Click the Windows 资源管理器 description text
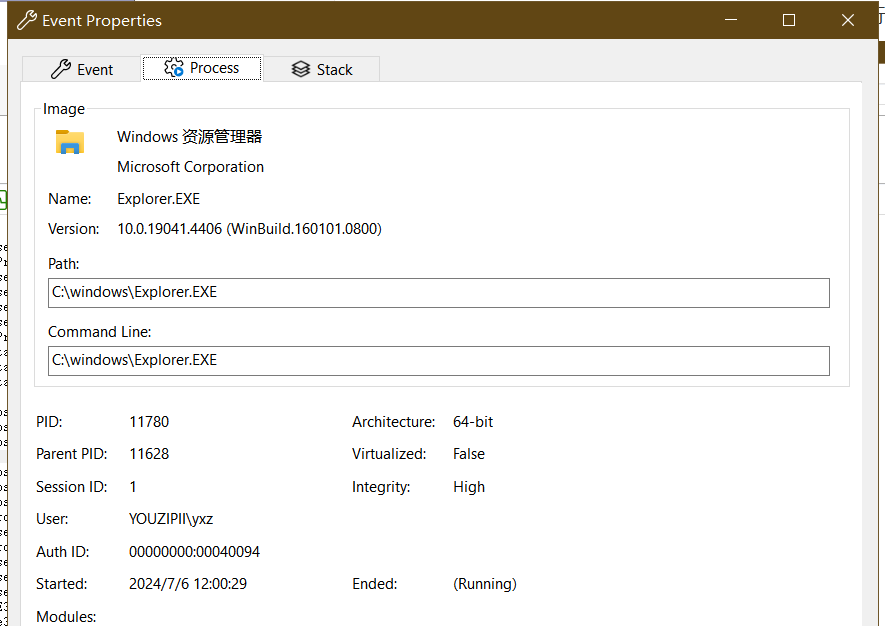The width and height of the screenshot is (885, 626). tap(190, 137)
